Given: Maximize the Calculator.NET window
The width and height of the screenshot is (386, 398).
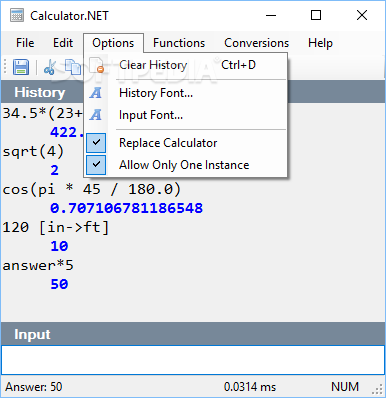Looking at the screenshot, I should click(316, 15).
